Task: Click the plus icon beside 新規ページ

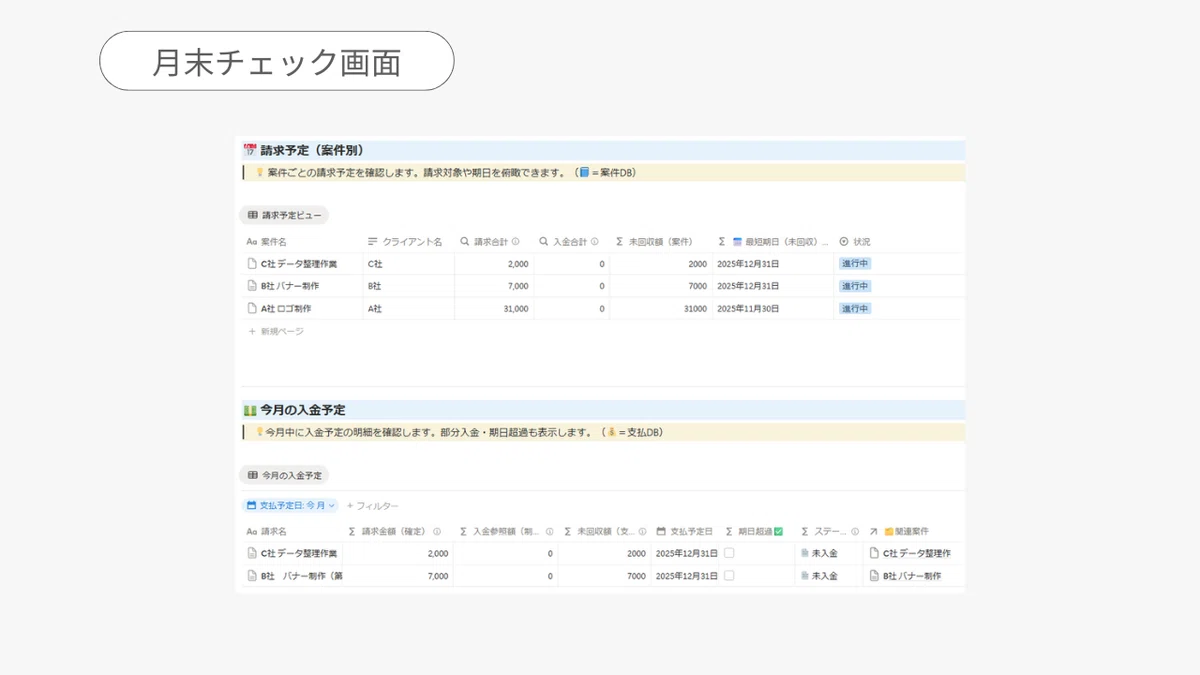Action: pyautogui.click(x=252, y=331)
